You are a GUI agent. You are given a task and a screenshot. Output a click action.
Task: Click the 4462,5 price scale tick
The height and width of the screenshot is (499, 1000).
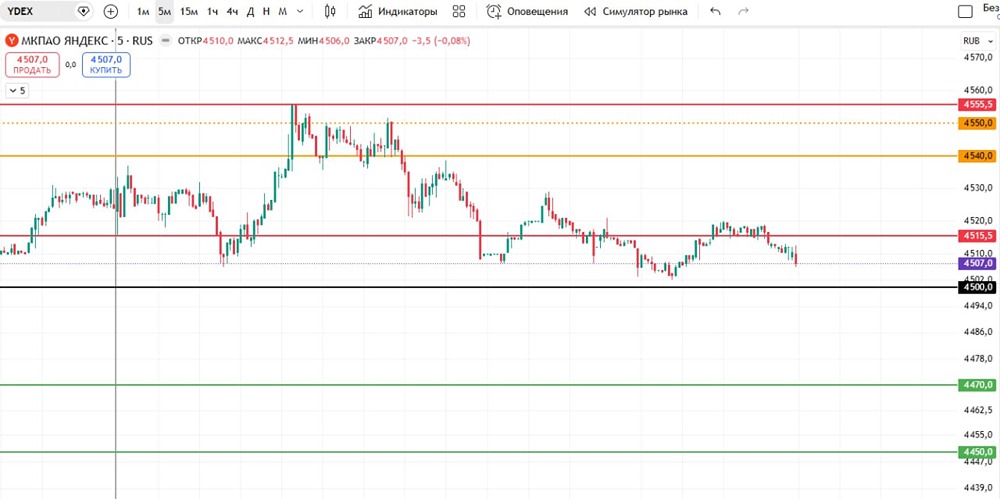tap(977, 408)
